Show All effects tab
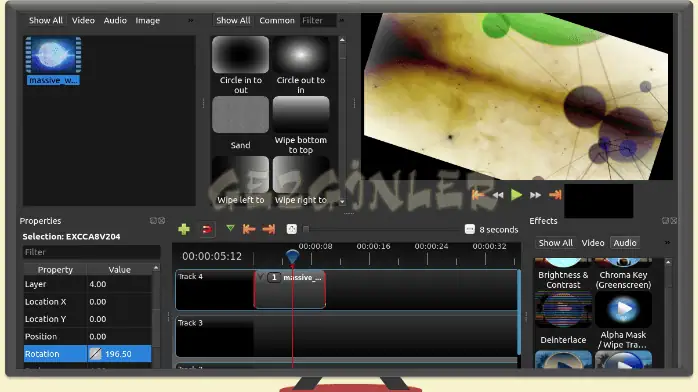698x392 pixels. pyautogui.click(x=556, y=243)
